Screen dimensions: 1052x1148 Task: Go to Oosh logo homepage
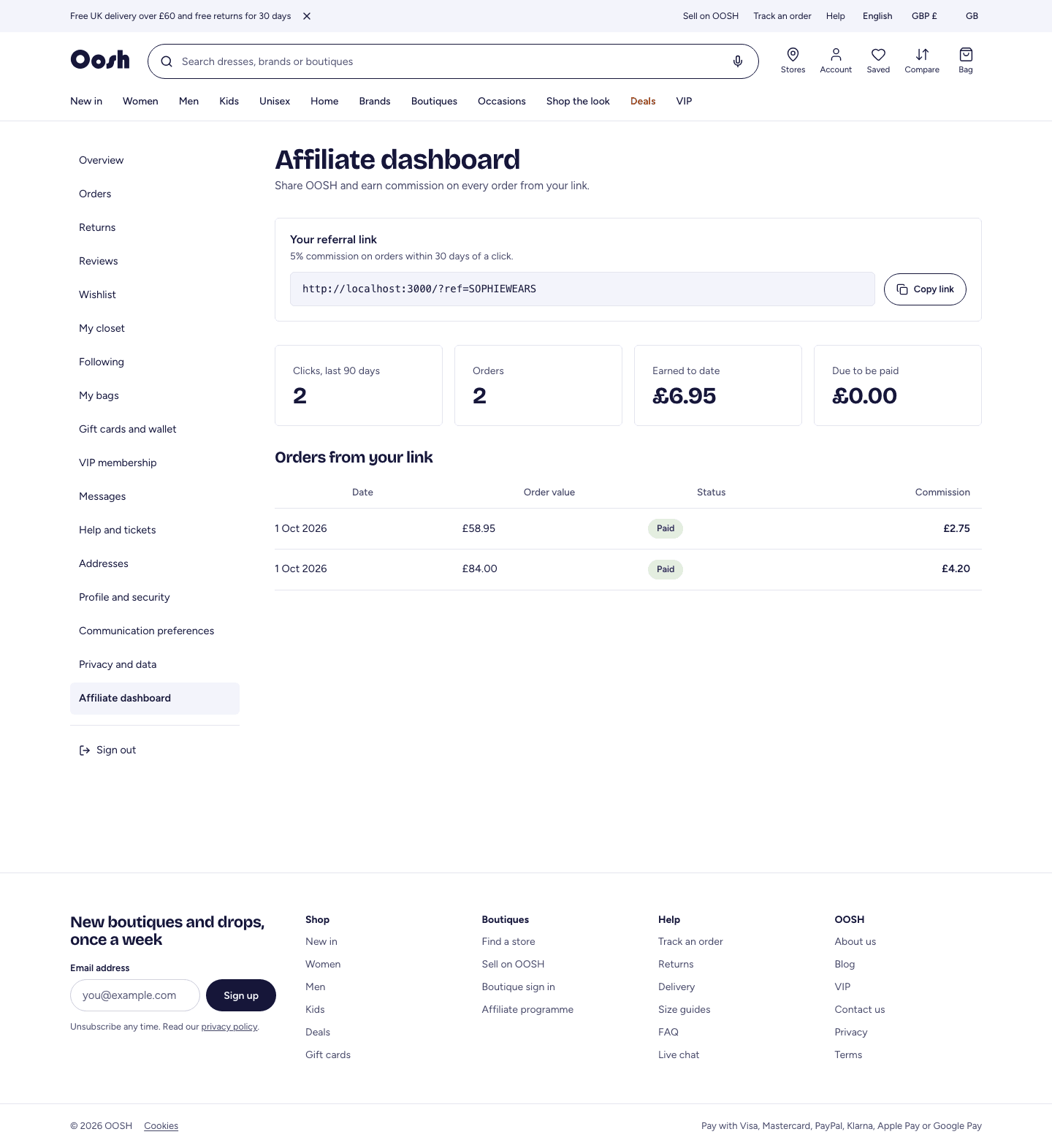[100, 59]
